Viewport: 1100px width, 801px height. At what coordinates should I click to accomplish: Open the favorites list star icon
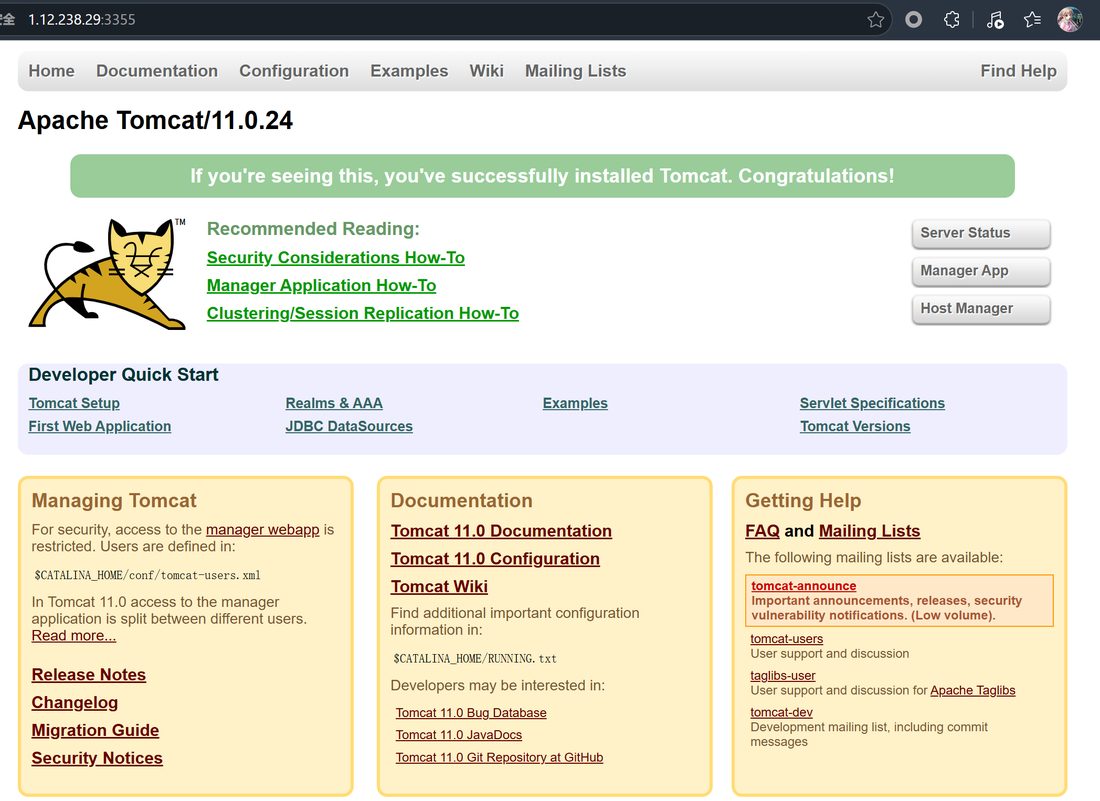pyautogui.click(x=1033, y=20)
